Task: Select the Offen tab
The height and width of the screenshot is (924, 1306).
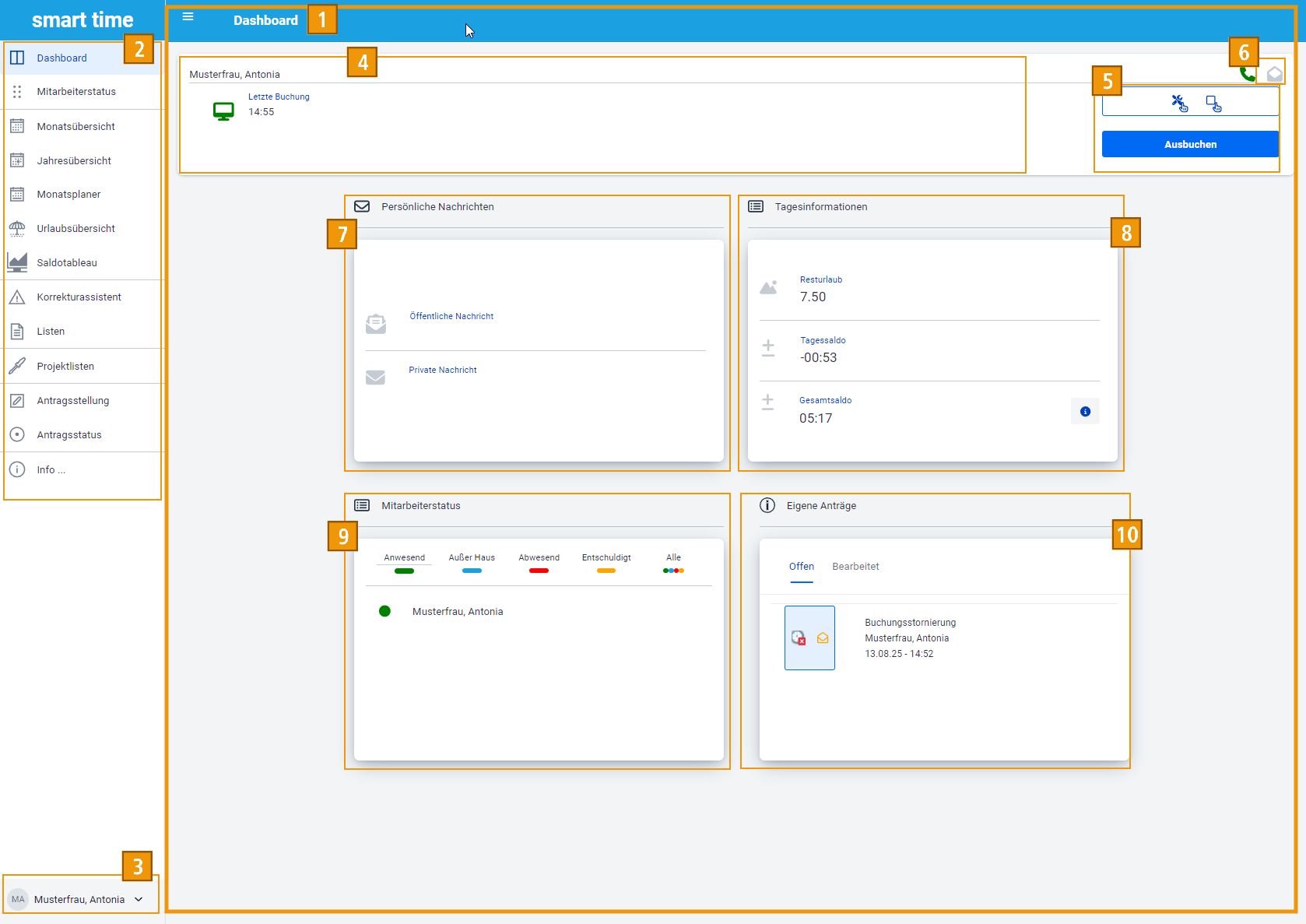Action: [801, 567]
